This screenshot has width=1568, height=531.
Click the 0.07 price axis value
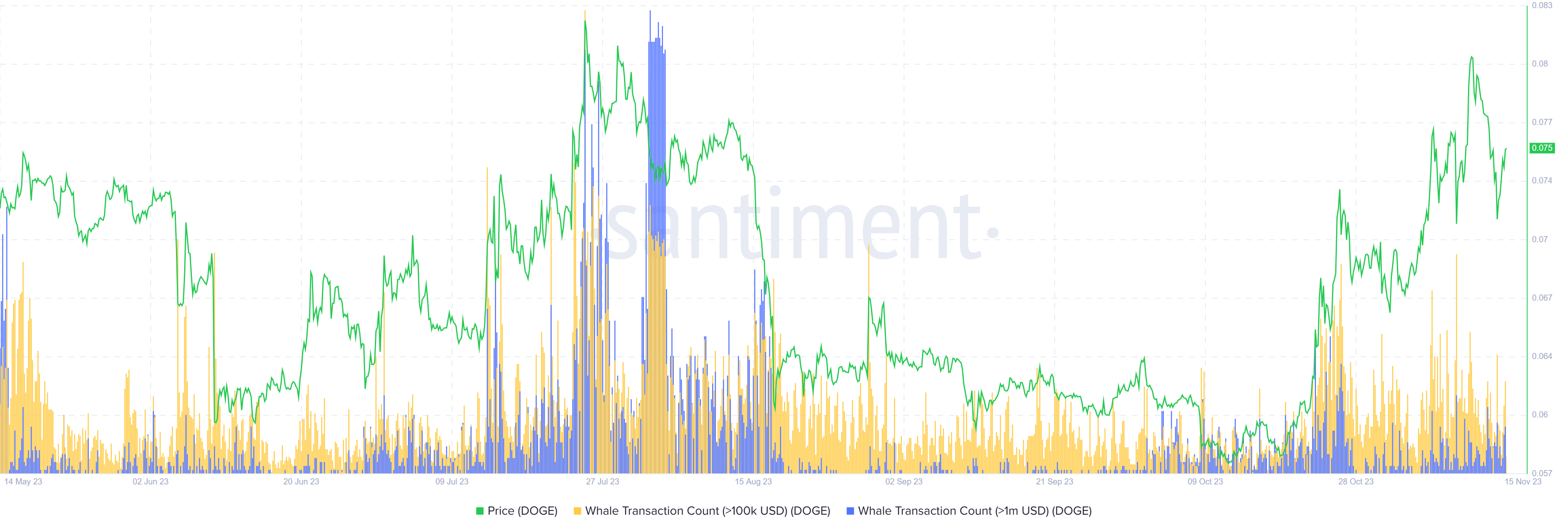(x=1539, y=239)
